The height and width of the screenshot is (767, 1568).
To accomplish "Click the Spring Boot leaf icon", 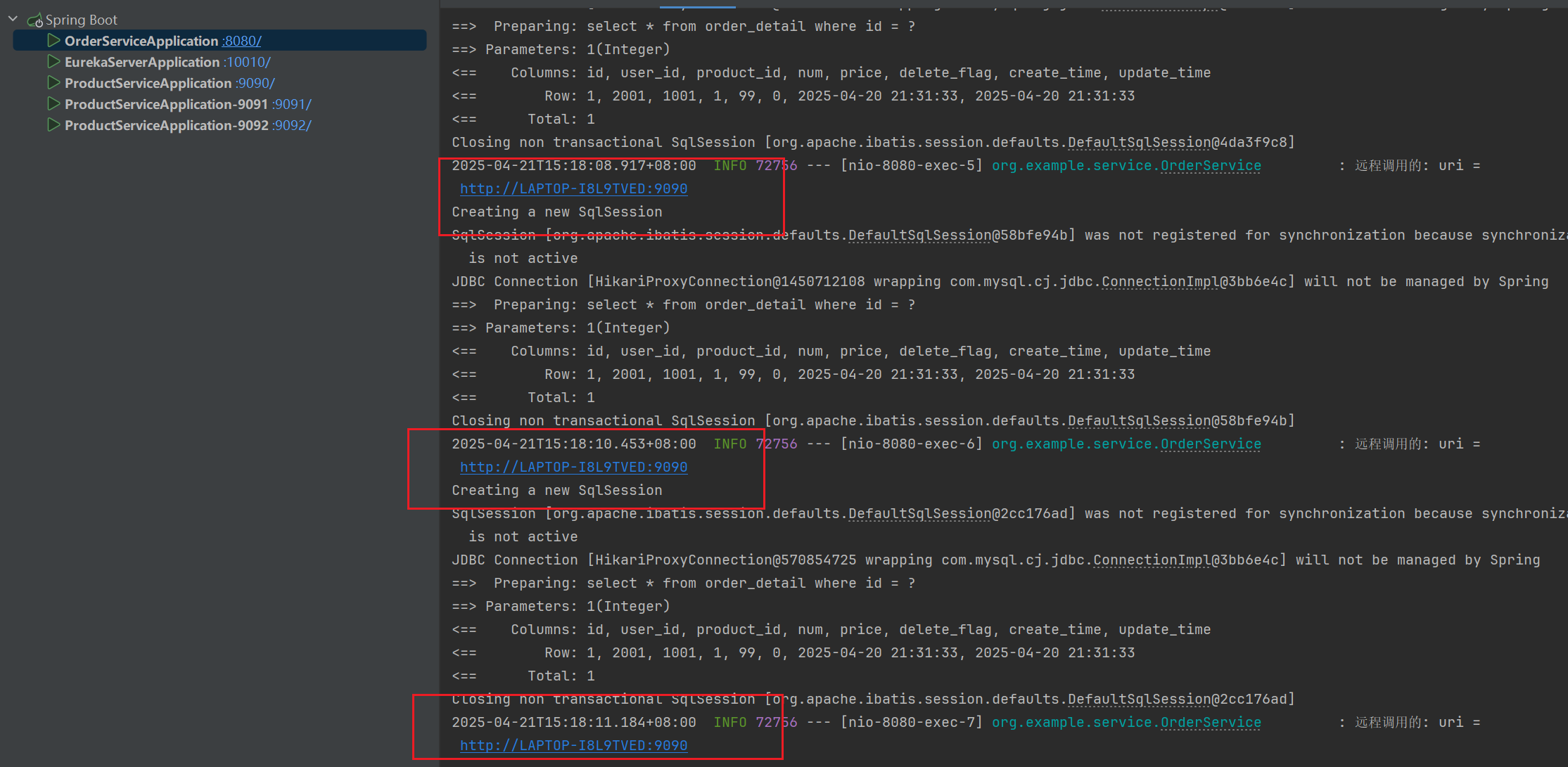I will [34, 20].
